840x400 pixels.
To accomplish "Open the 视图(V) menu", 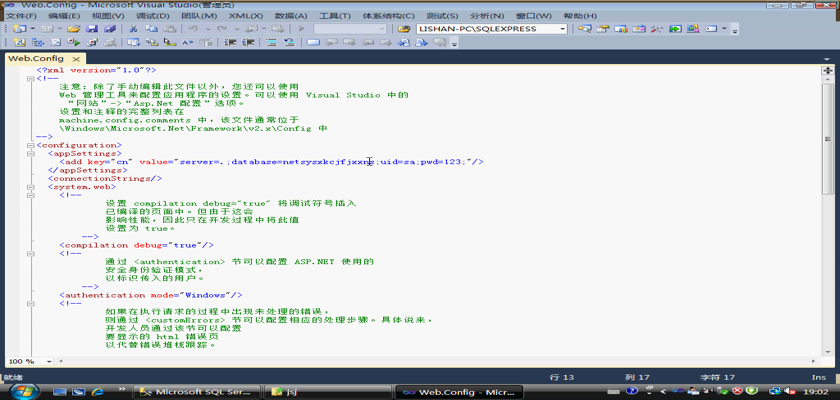I will pos(108,16).
